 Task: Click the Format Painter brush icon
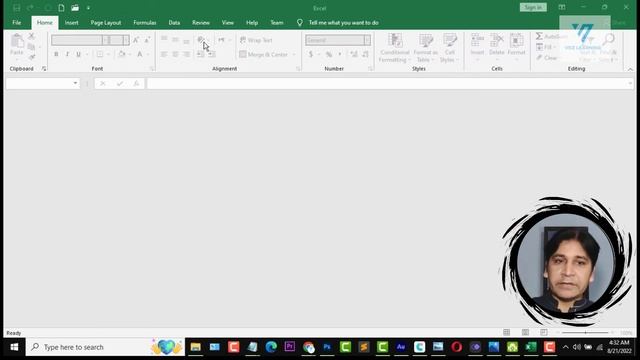pos(31,57)
